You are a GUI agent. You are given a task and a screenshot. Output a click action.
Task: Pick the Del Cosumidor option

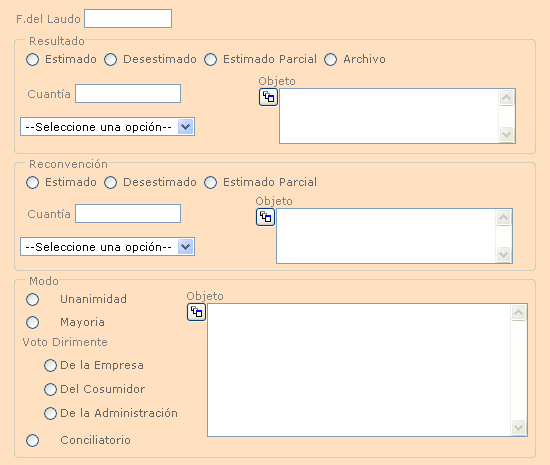(50, 389)
